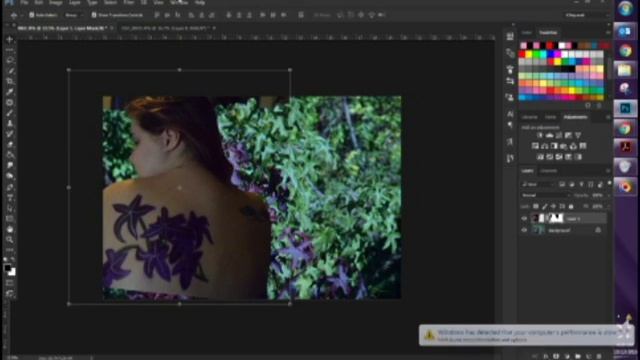Add a Curves adjustment
Viewport: 640px width, 360px height.
(559, 135)
